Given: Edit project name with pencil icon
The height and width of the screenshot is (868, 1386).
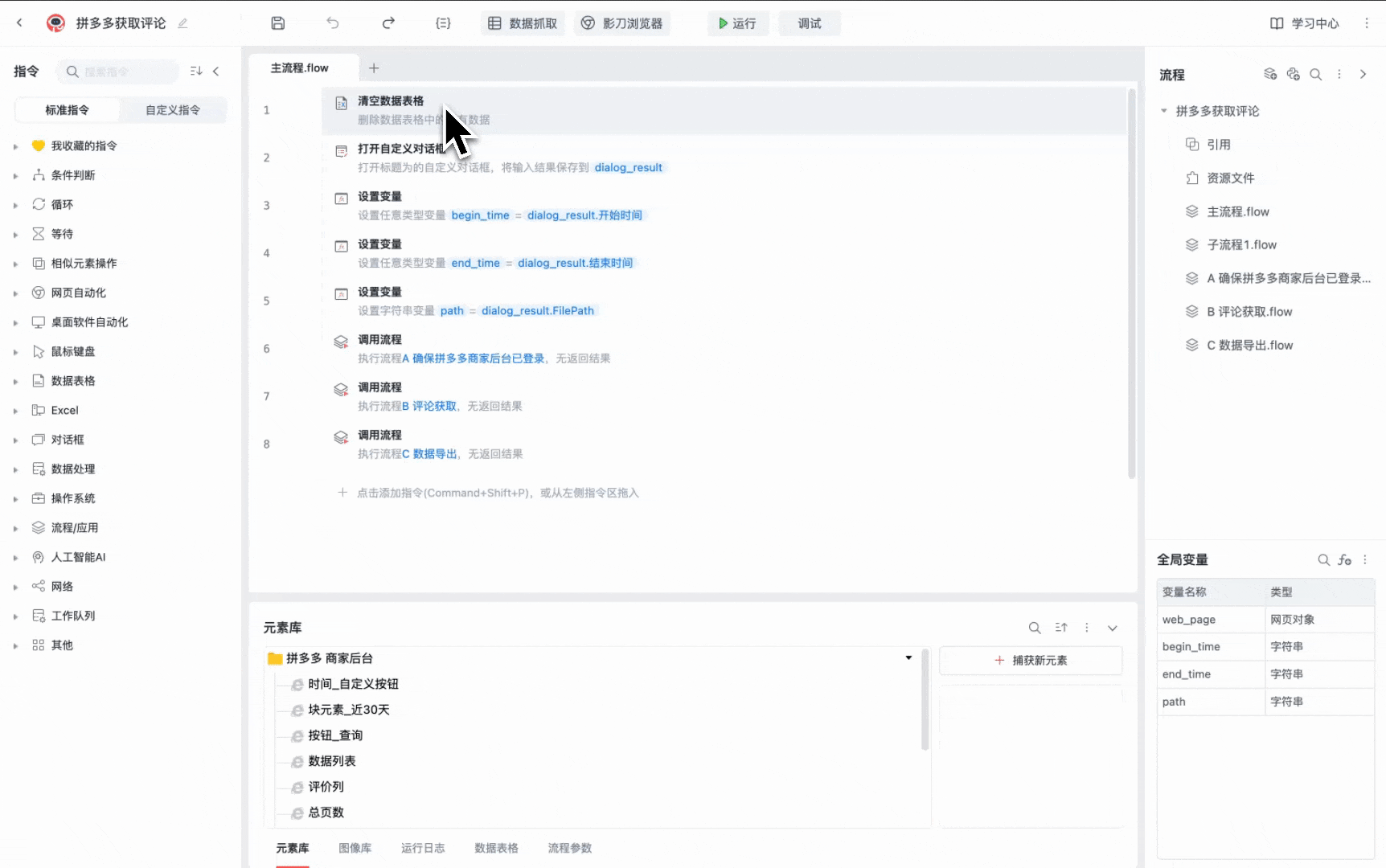Looking at the screenshot, I should (182, 23).
